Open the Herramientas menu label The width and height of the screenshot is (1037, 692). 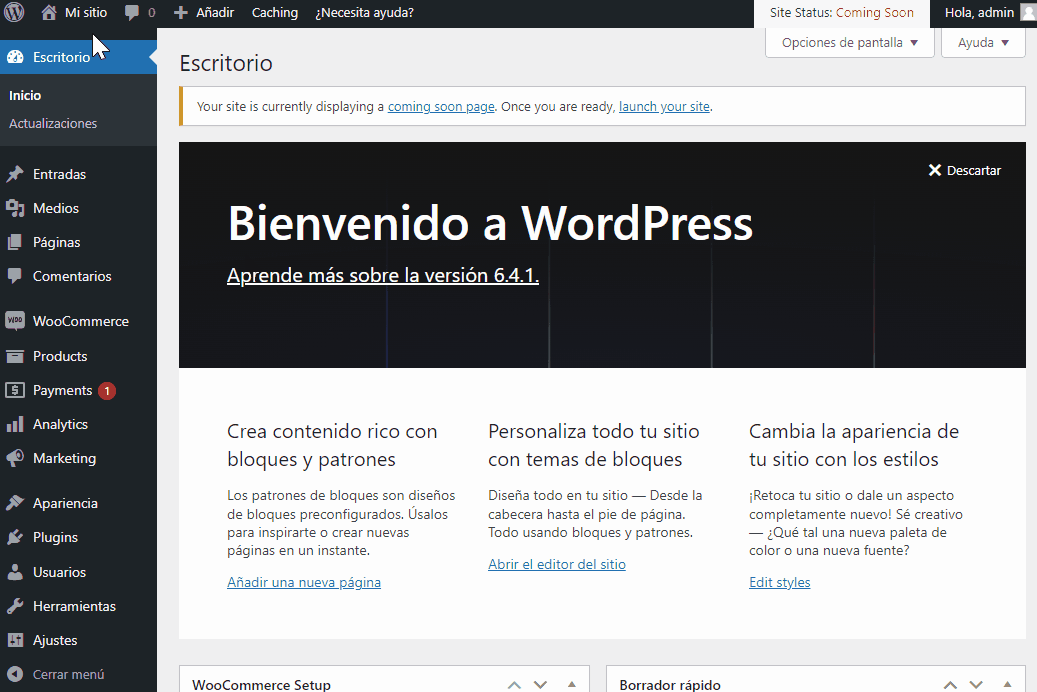[74, 606]
